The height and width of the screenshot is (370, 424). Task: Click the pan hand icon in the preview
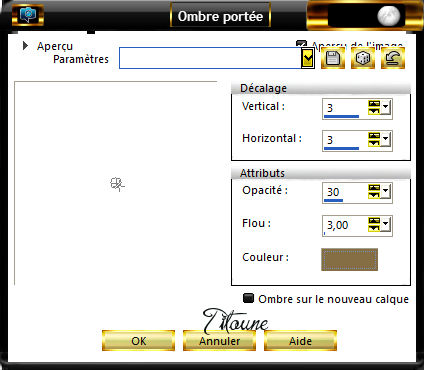(117, 184)
